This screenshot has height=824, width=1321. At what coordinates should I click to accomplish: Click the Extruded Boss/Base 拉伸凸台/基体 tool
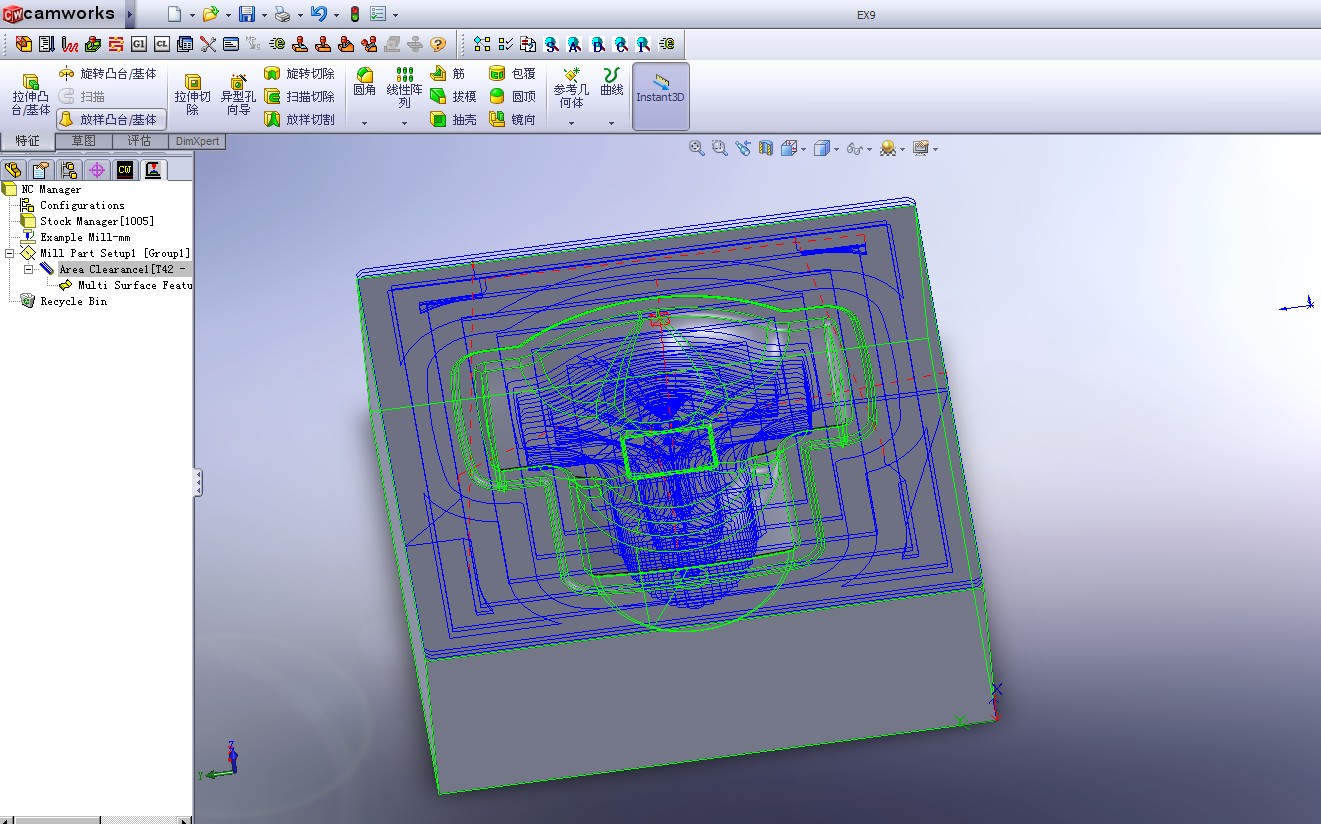point(31,95)
